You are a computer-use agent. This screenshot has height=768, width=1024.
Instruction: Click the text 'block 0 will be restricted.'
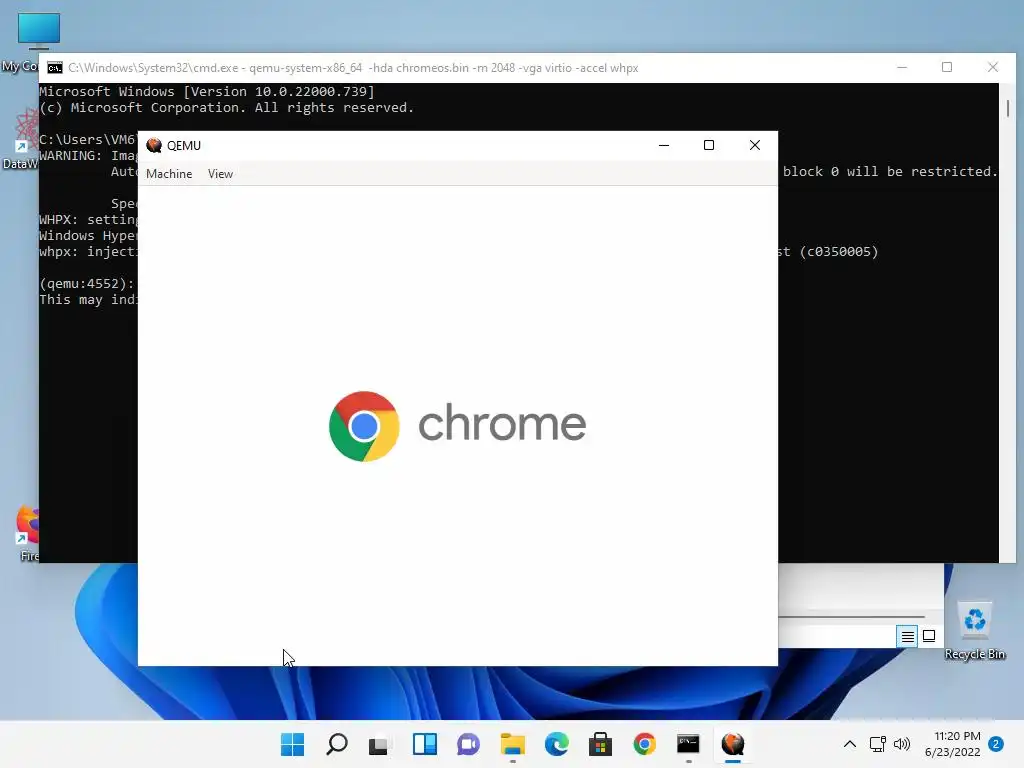[890, 171]
